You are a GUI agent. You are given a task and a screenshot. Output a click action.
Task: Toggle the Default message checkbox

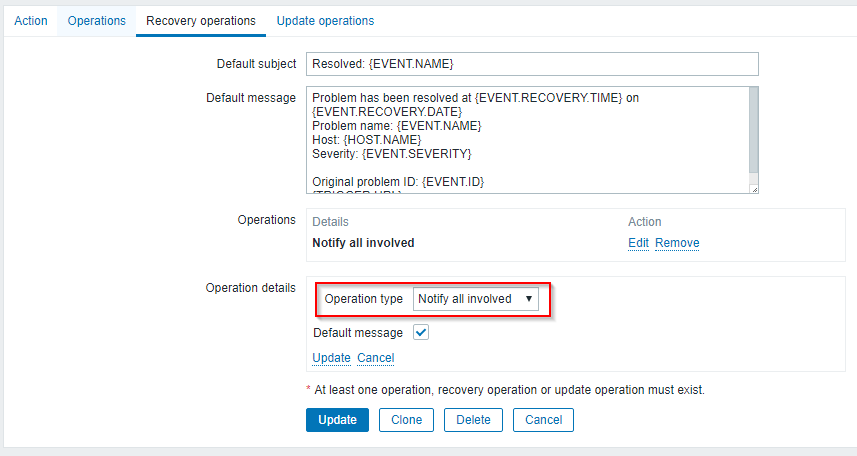(421, 333)
